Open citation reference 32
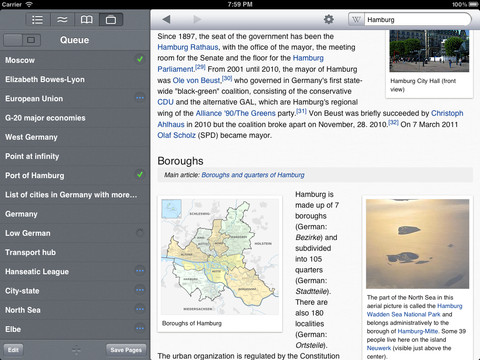This screenshot has width=480, height=360. pos(393,122)
